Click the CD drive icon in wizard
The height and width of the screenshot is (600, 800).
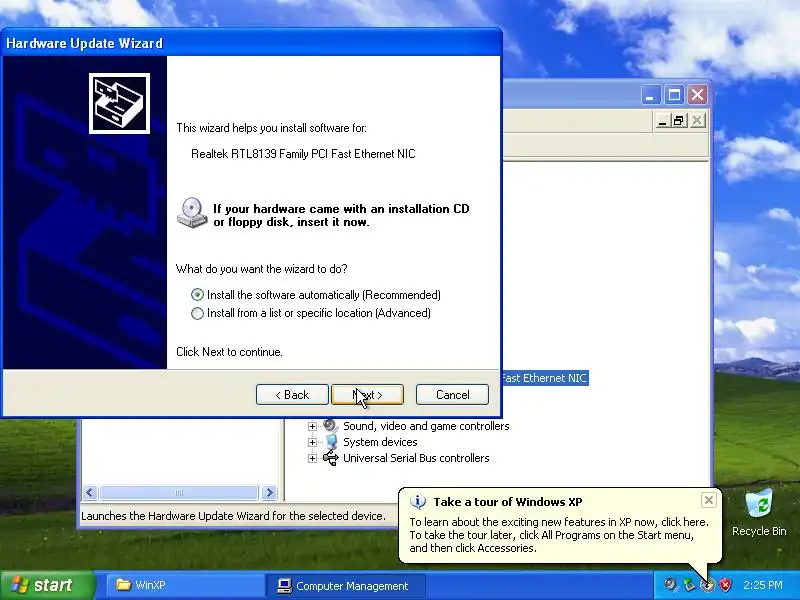pyautogui.click(x=192, y=212)
